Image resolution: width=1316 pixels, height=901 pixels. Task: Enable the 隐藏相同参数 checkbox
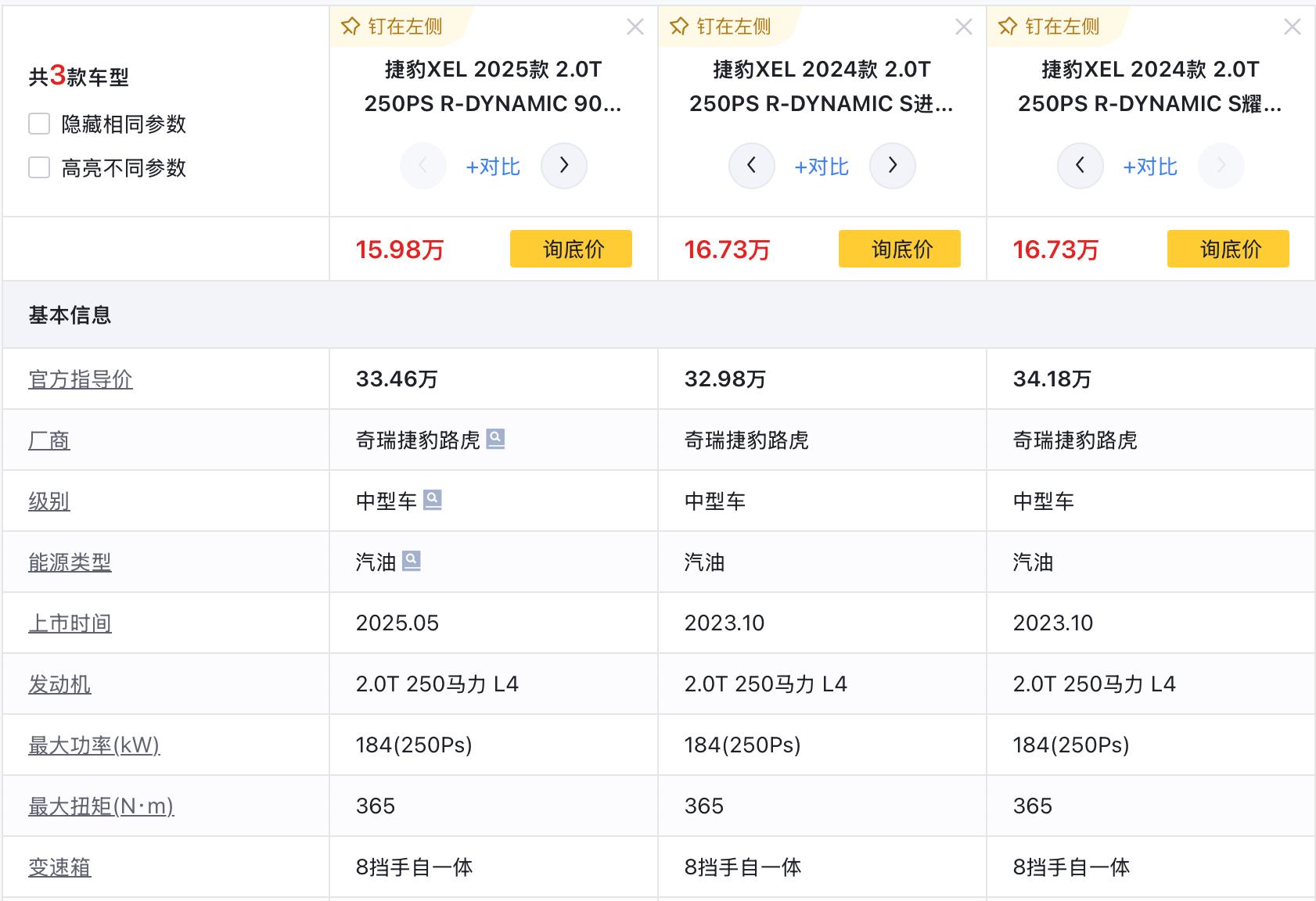pyautogui.click(x=39, y=124)
